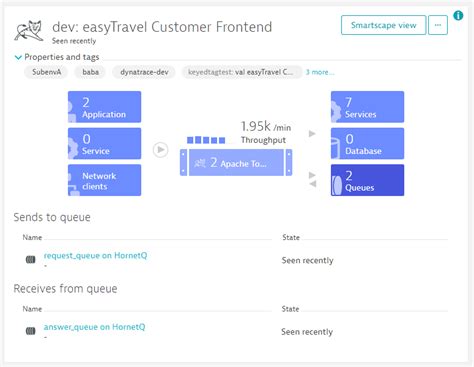Screen dimensions: 474x367
Task: Open the 2 Application tile
Action: [x=104, y=107]
